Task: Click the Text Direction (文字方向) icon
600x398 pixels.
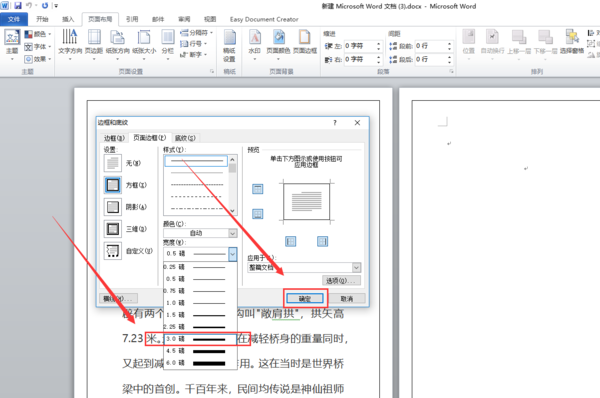Action: (x=70, y=43)
